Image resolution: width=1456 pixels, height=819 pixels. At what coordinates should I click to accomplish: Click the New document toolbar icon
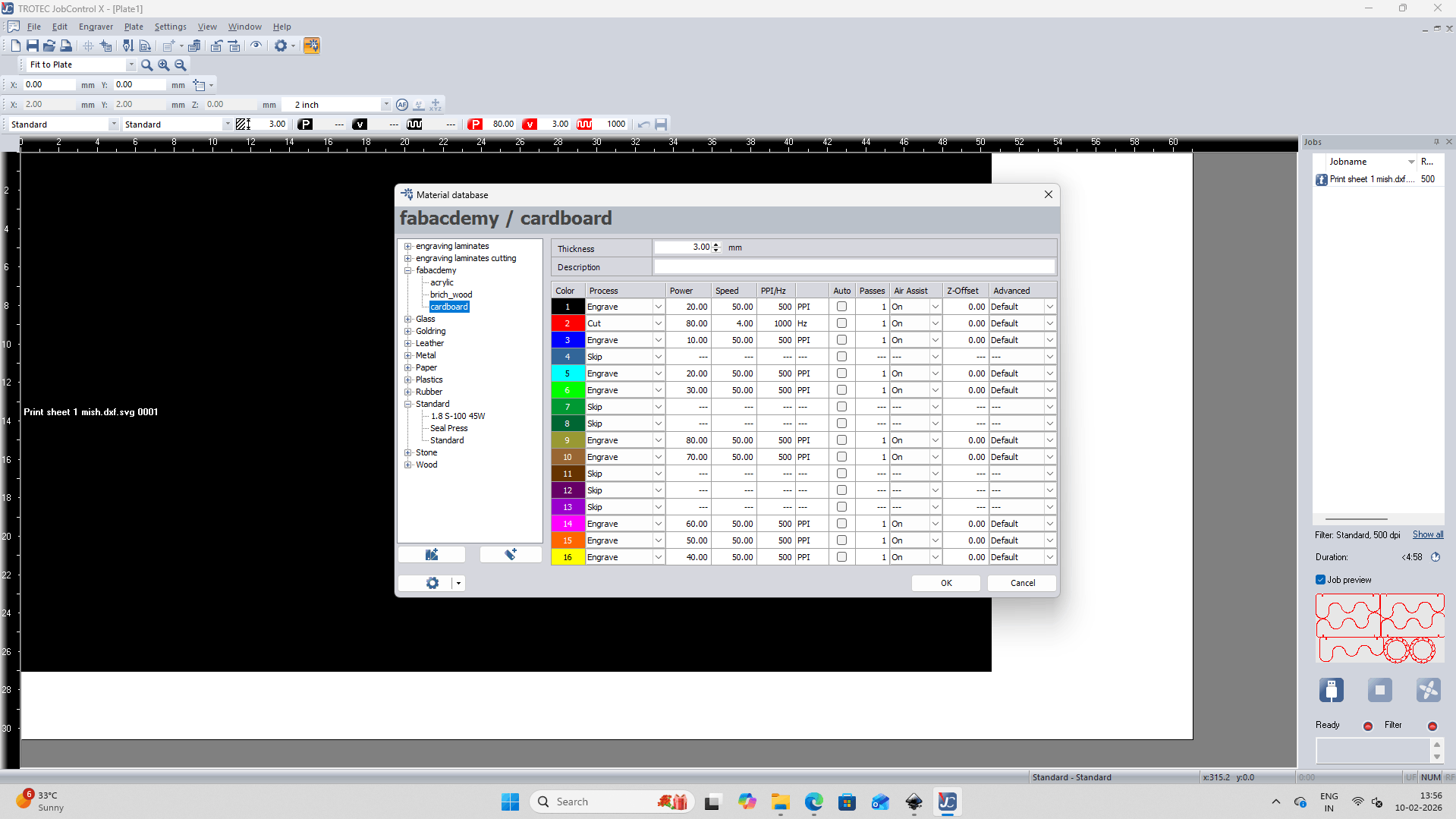pos(15,46)
